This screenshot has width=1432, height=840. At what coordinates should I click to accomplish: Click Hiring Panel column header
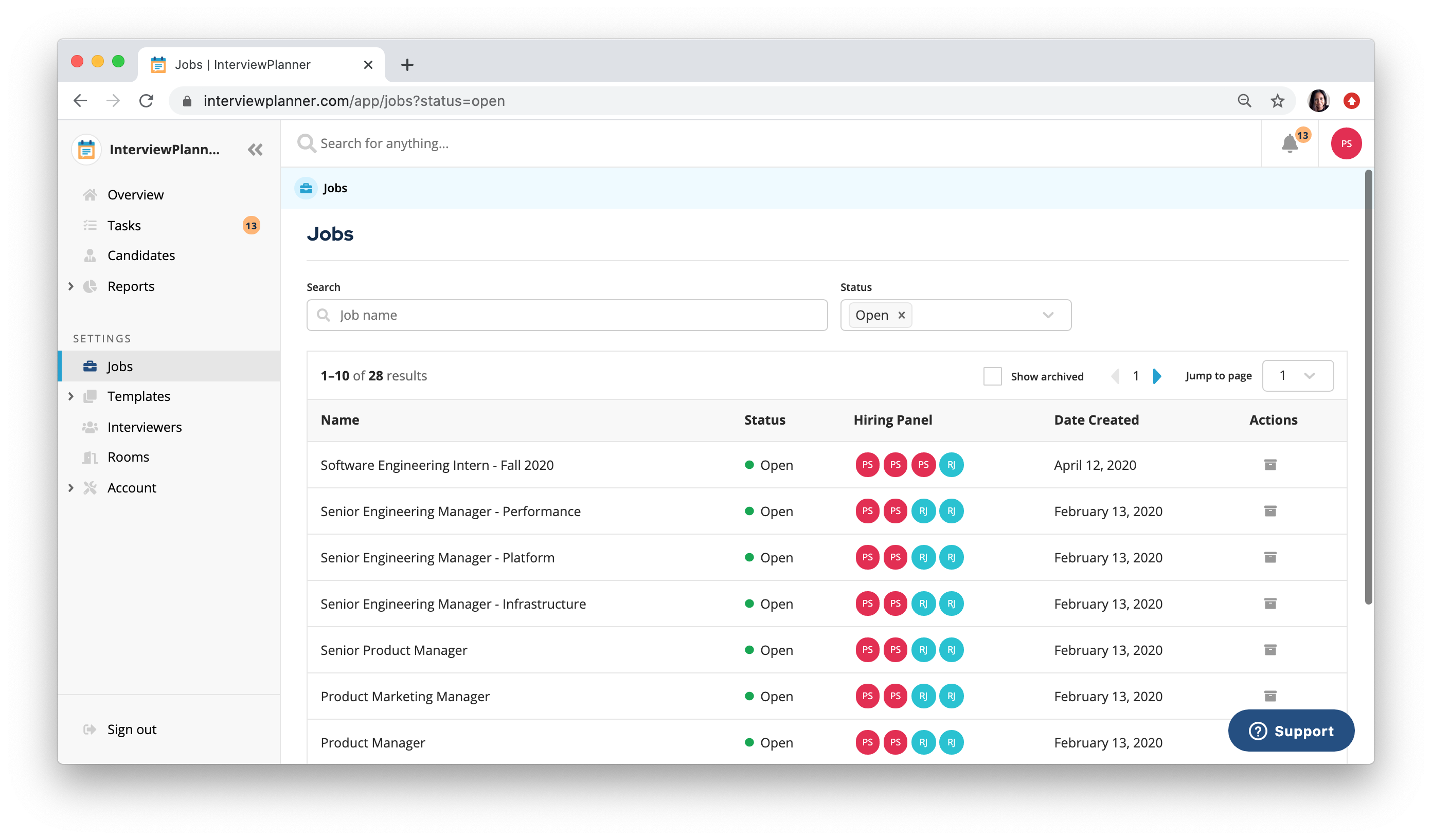[892, 419]
